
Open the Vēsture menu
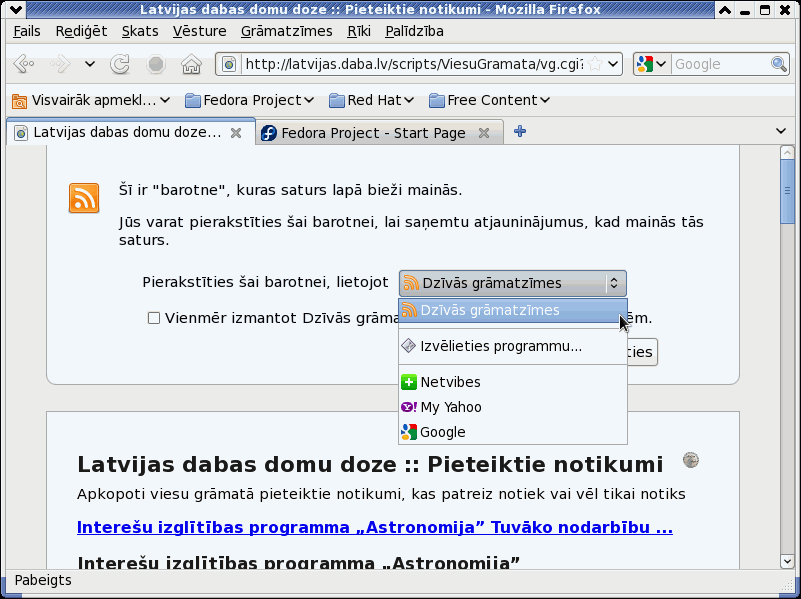tap(199, 31)
